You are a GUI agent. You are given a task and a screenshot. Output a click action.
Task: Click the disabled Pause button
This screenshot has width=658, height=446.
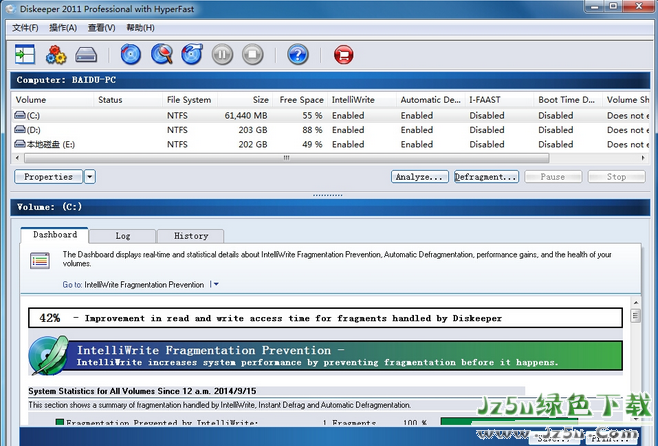coord(553,177)
